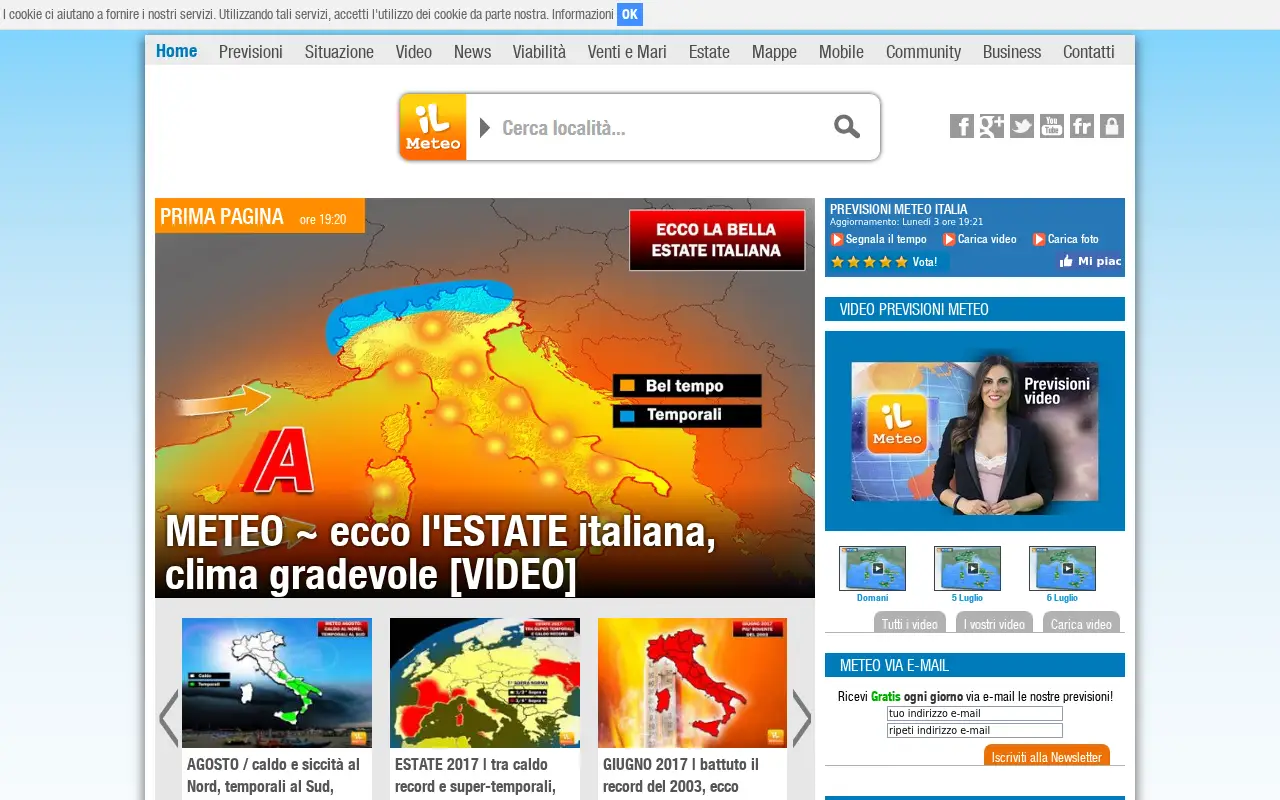Image resolution: width=1280 pixels, height=800 pixels.
Task: Click the Facebook 'Mi piace' like button
Action: click(1090, 261)
